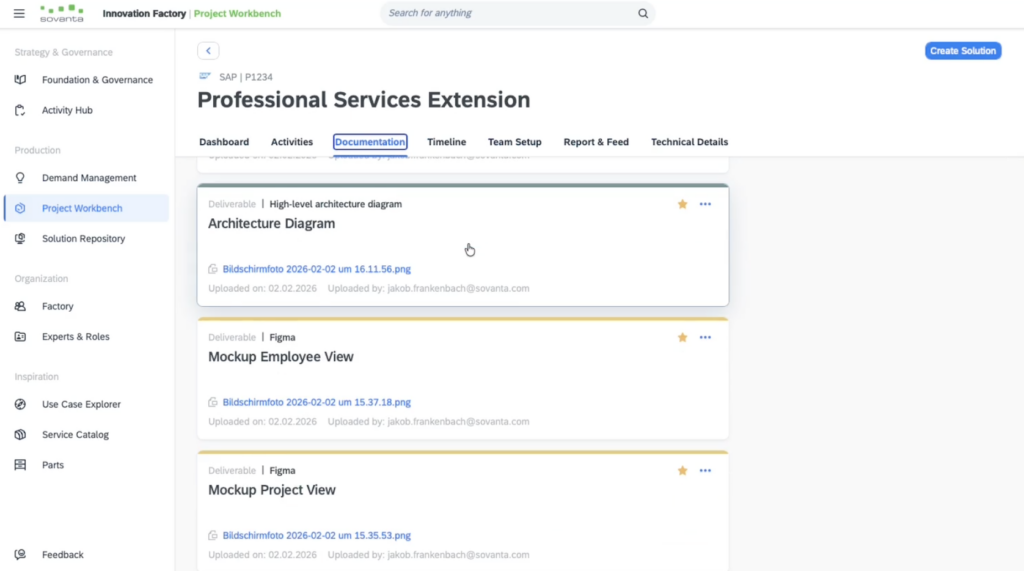Toggle favorite star on Architecture Diagram
1024x571 pixels.
coord(683,204)
